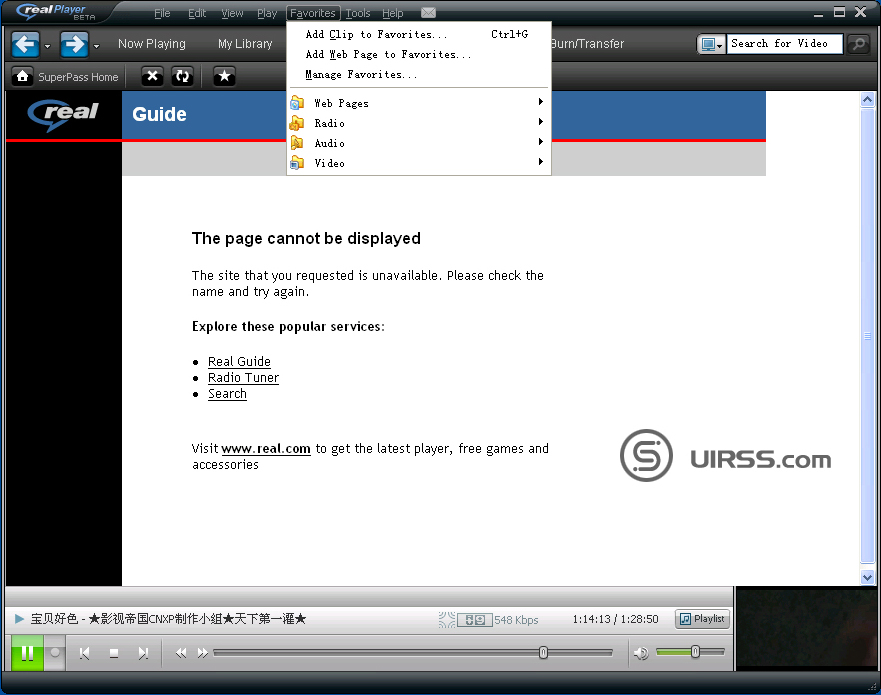Stop page loading with the X button
Viewport: 881px width, 695px height.
point(152,76)
